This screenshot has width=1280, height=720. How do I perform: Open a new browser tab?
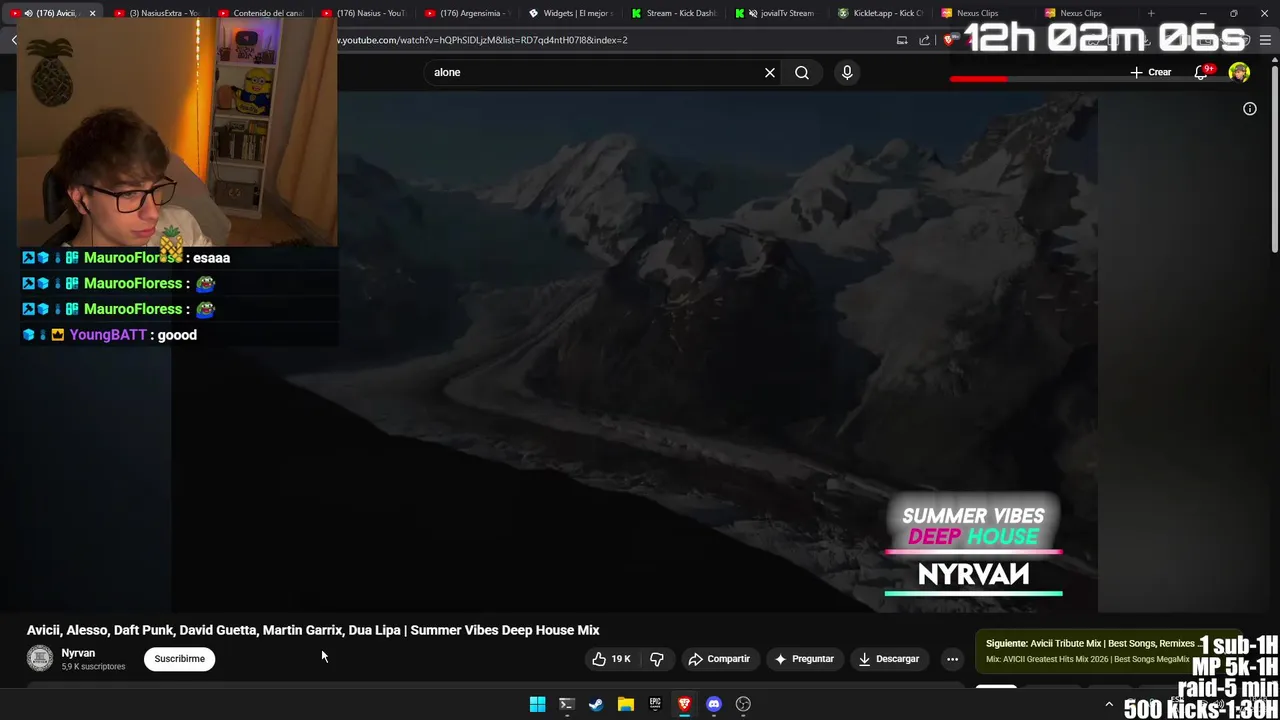1151,13
